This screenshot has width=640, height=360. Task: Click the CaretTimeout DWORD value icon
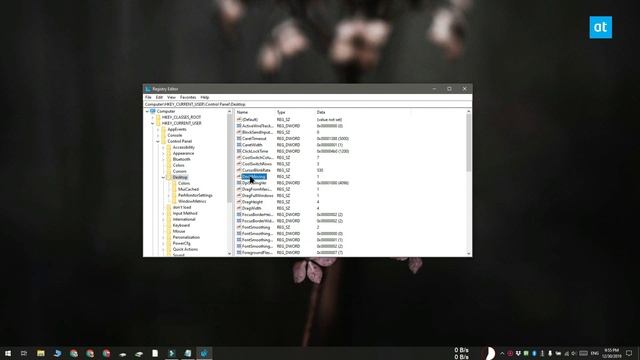point(239,138)
